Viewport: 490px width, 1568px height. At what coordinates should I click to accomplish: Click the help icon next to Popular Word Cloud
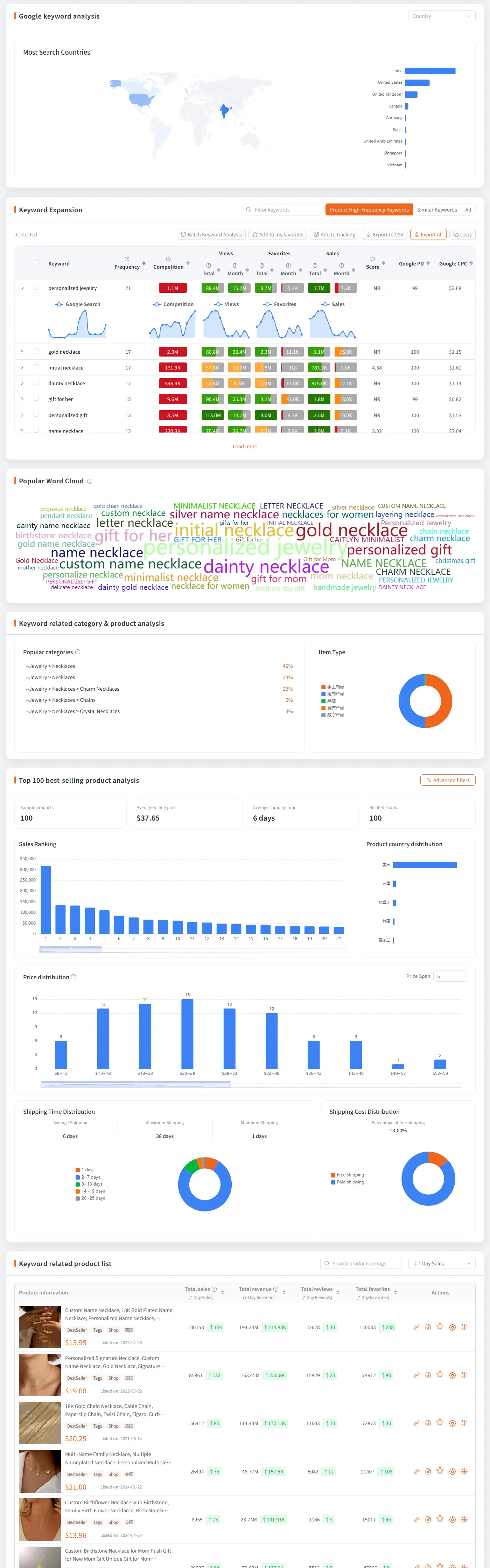[89, 481]
